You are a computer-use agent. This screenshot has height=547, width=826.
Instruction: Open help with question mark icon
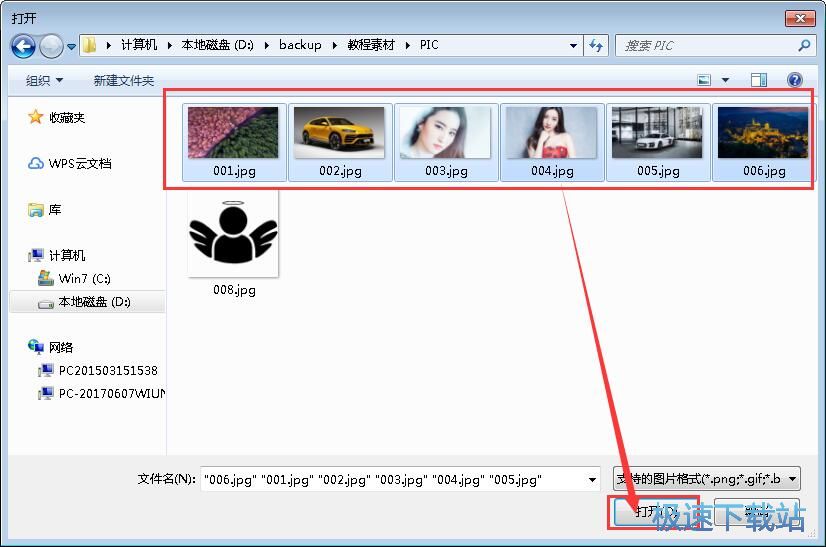[794, 80]
